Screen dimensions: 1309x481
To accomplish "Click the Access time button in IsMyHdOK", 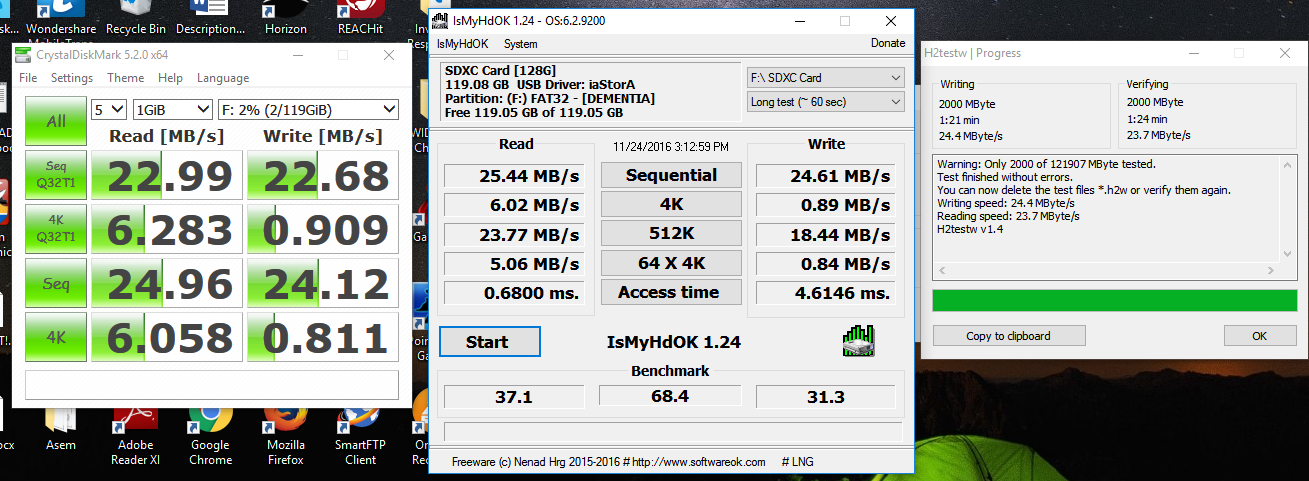I will click(x=671, y=292).
